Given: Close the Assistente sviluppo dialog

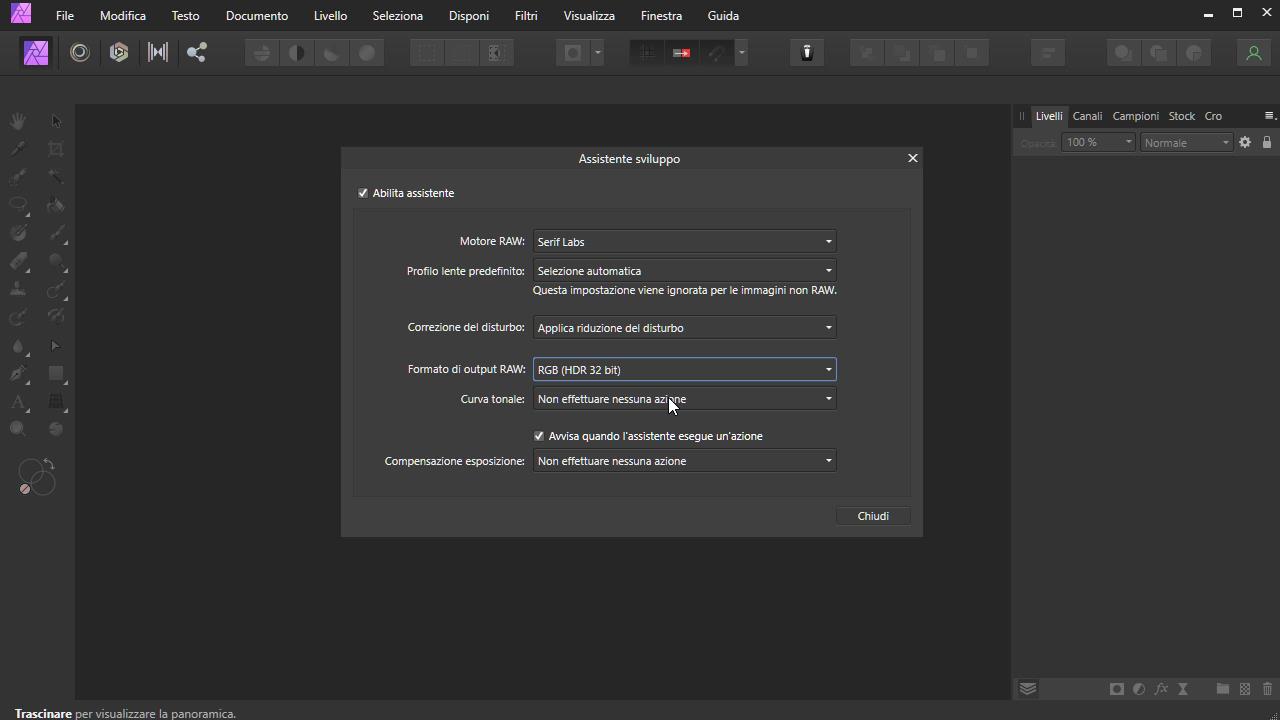Looking at the screenshot, I should tap(912, 158).
